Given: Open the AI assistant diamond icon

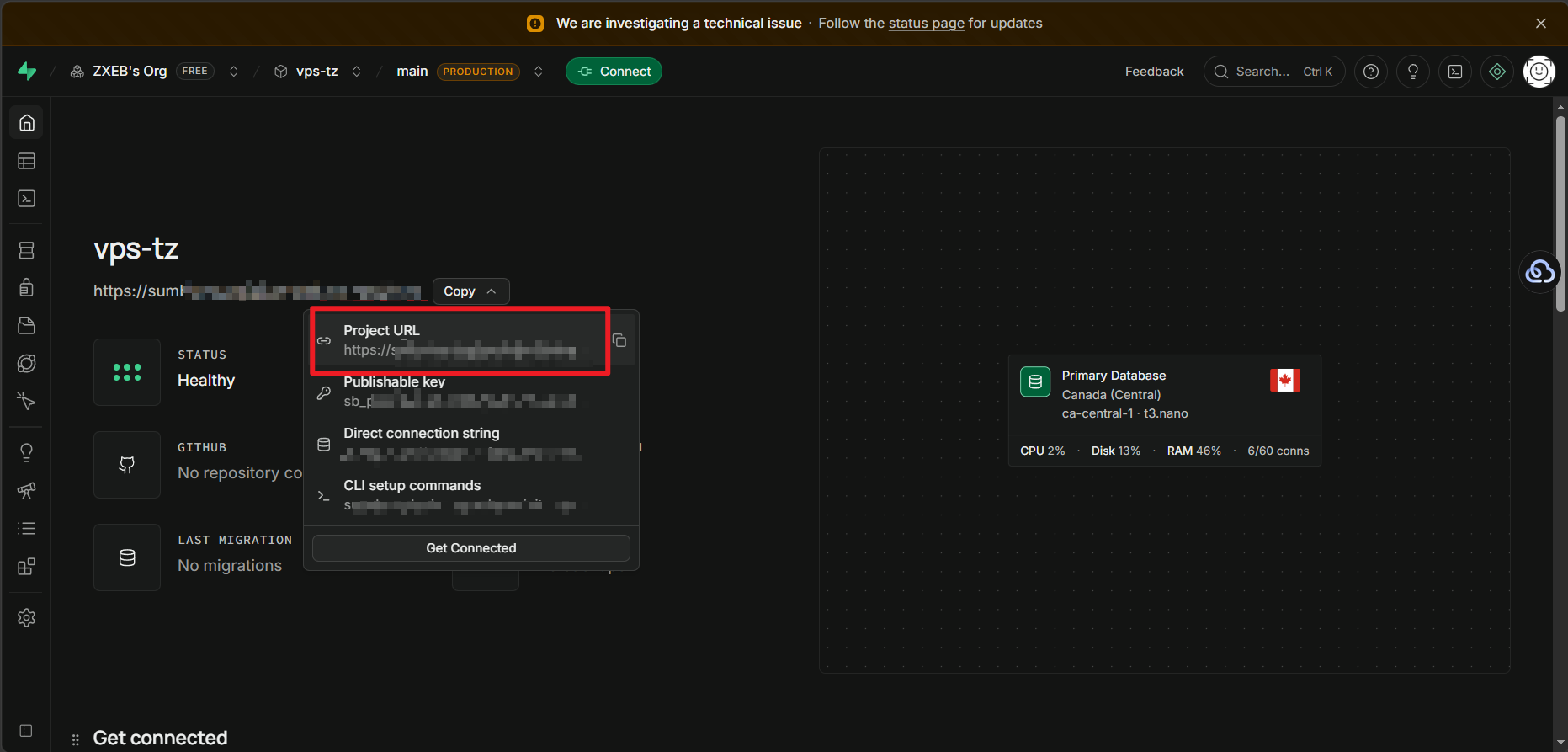Looking at the screenshot, I should coord(1497,72).
